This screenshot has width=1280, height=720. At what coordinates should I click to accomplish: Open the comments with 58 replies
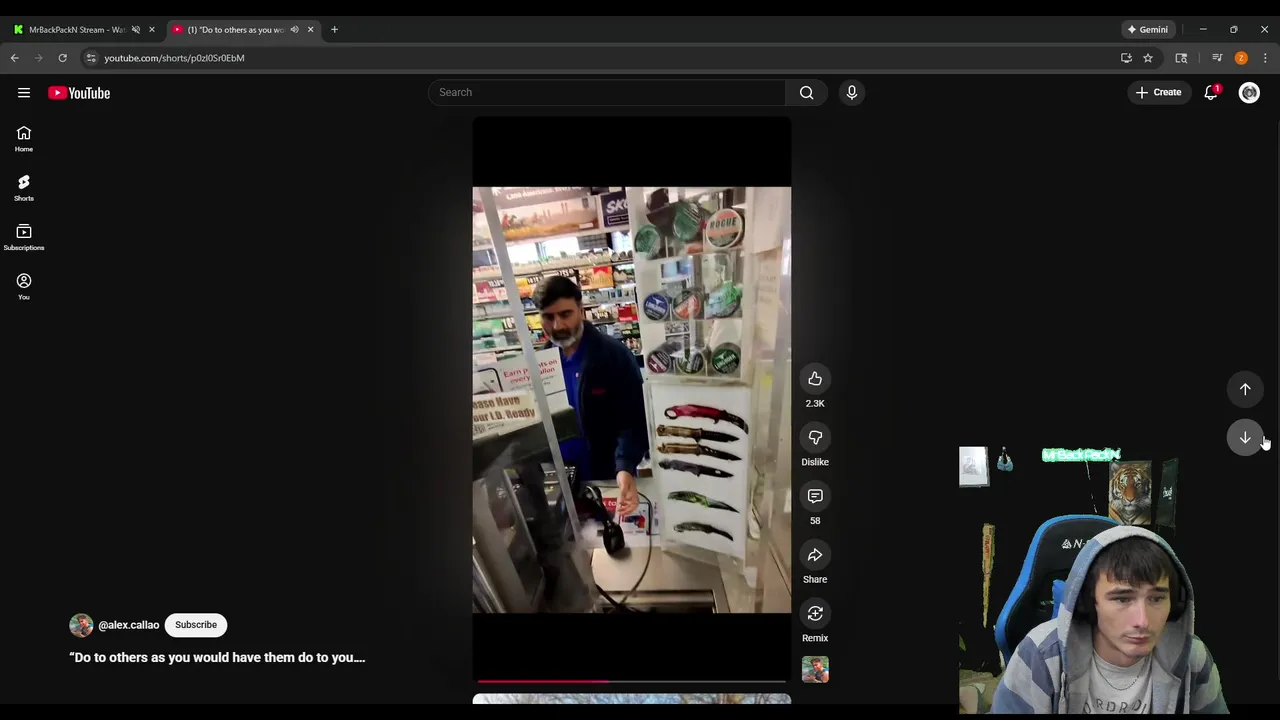click(815, 496)
